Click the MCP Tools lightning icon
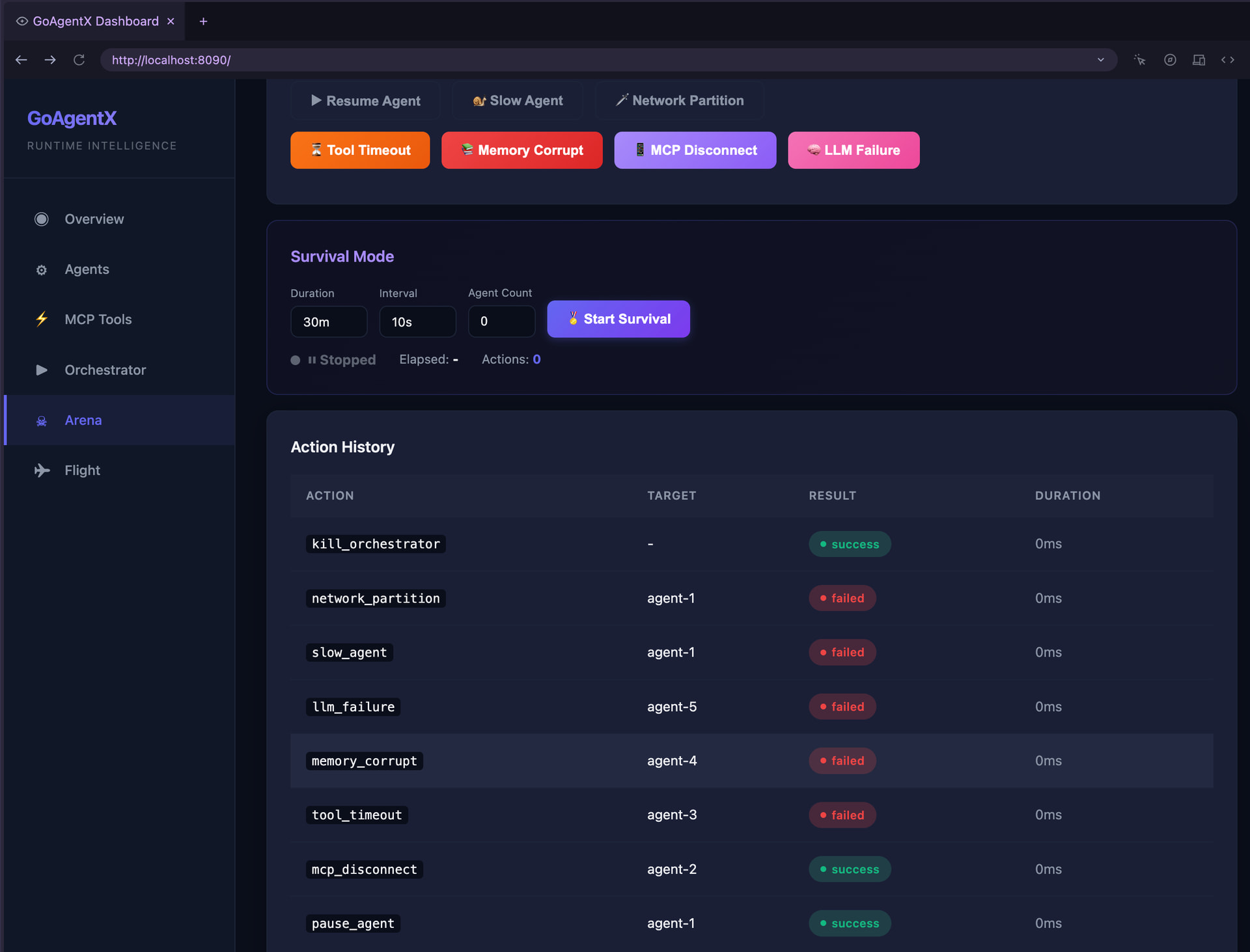 [42, 319]
